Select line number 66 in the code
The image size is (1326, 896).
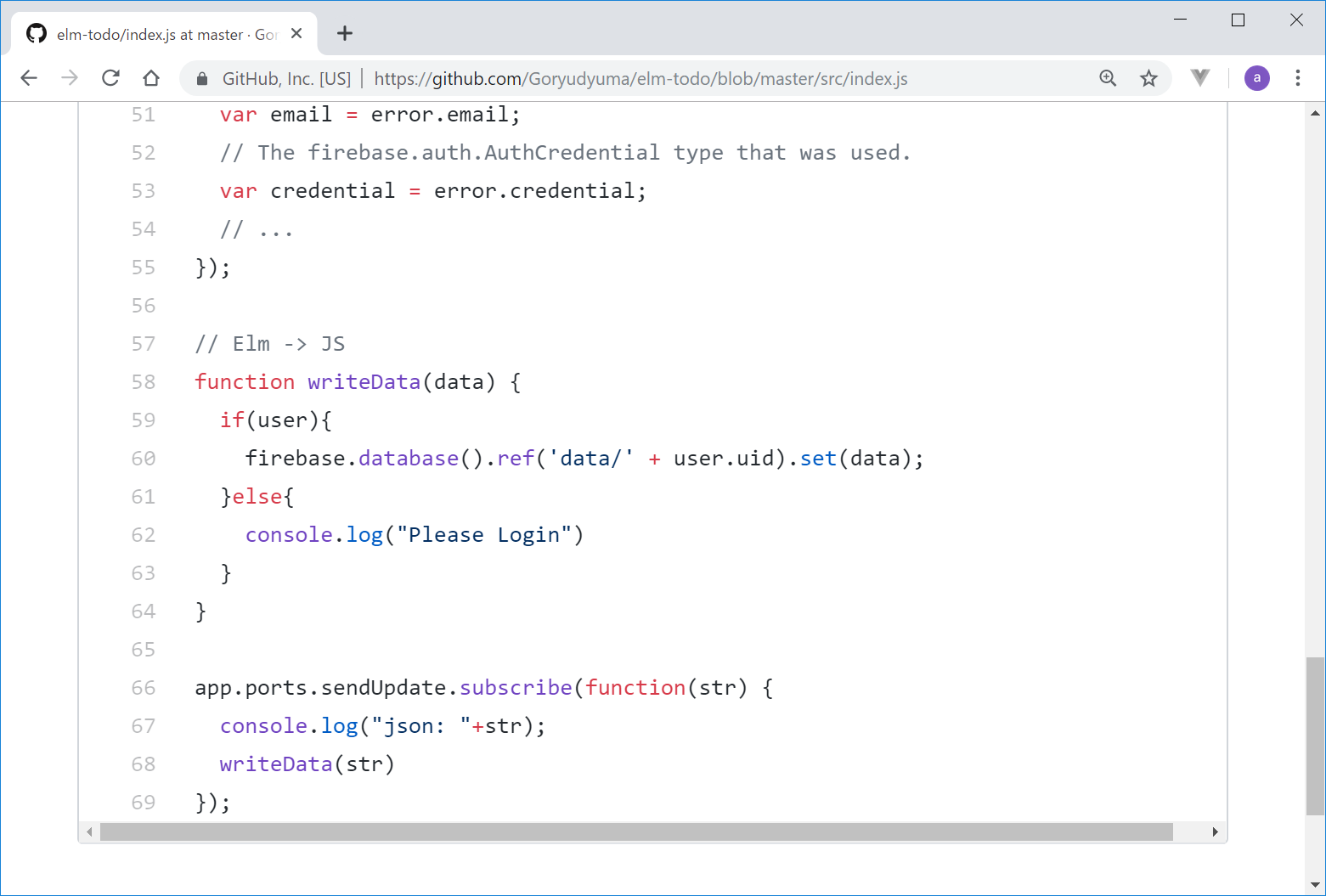(x=144, y=688)
